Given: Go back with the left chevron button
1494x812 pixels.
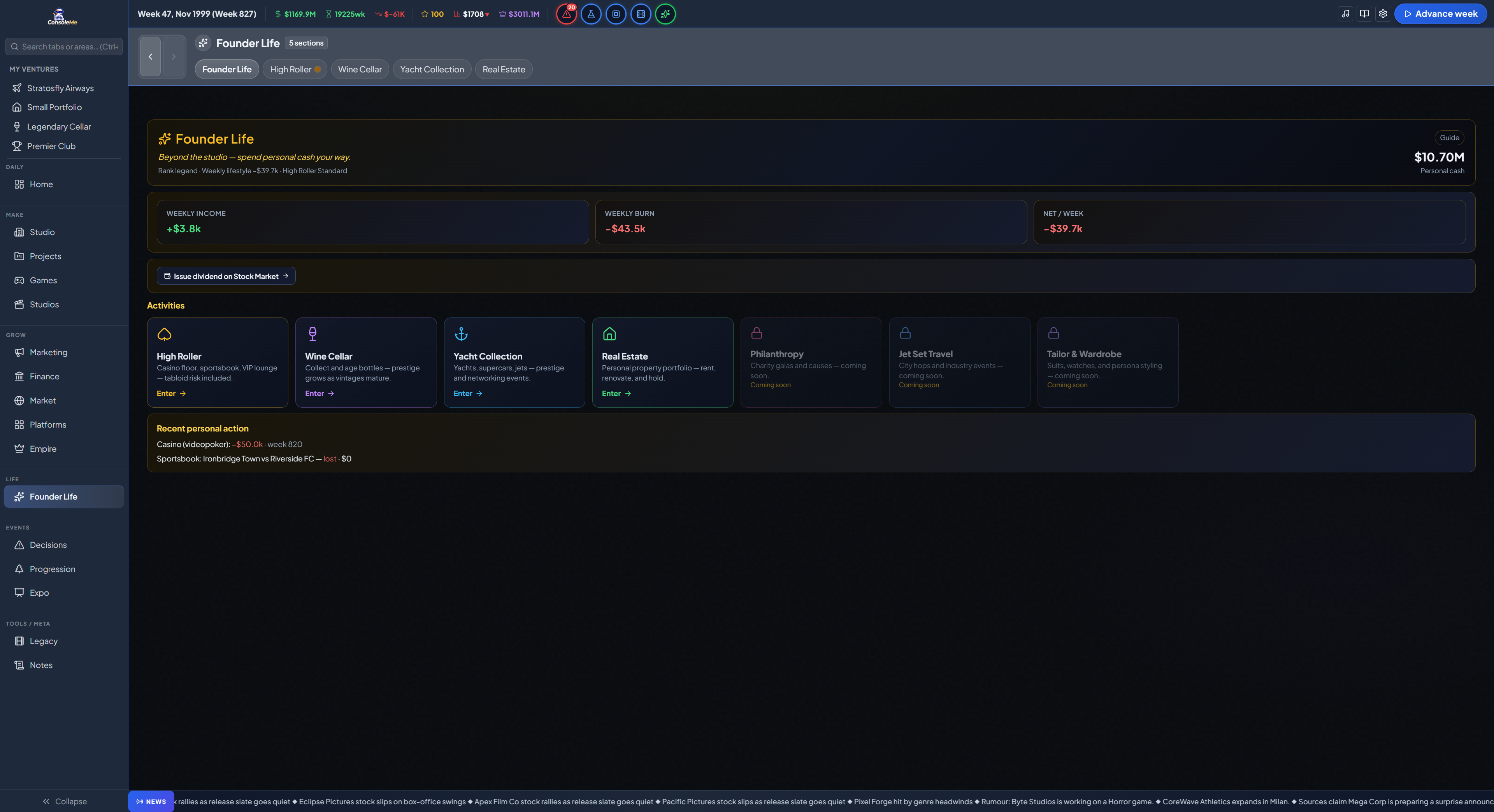Looking at the screenshot, I should (150, 56).
